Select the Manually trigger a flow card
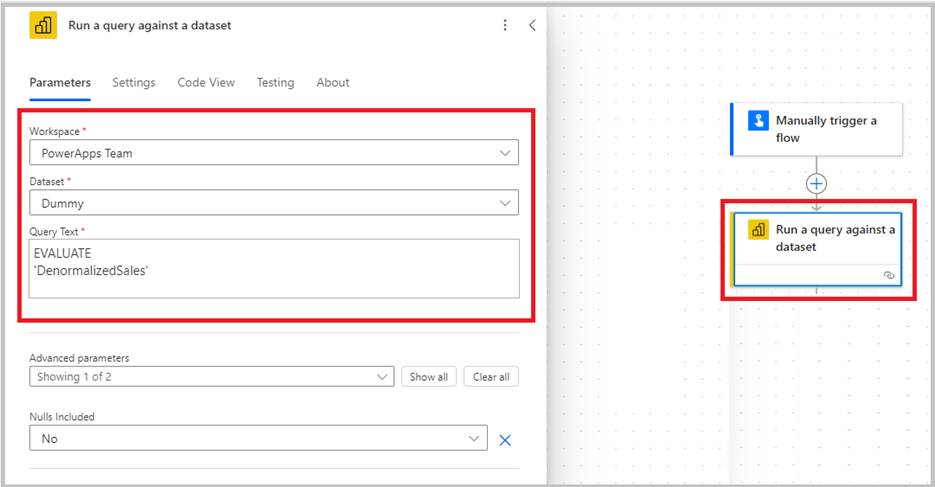The width and height of the screenshot is (935, 487). (x=816, y=129)
